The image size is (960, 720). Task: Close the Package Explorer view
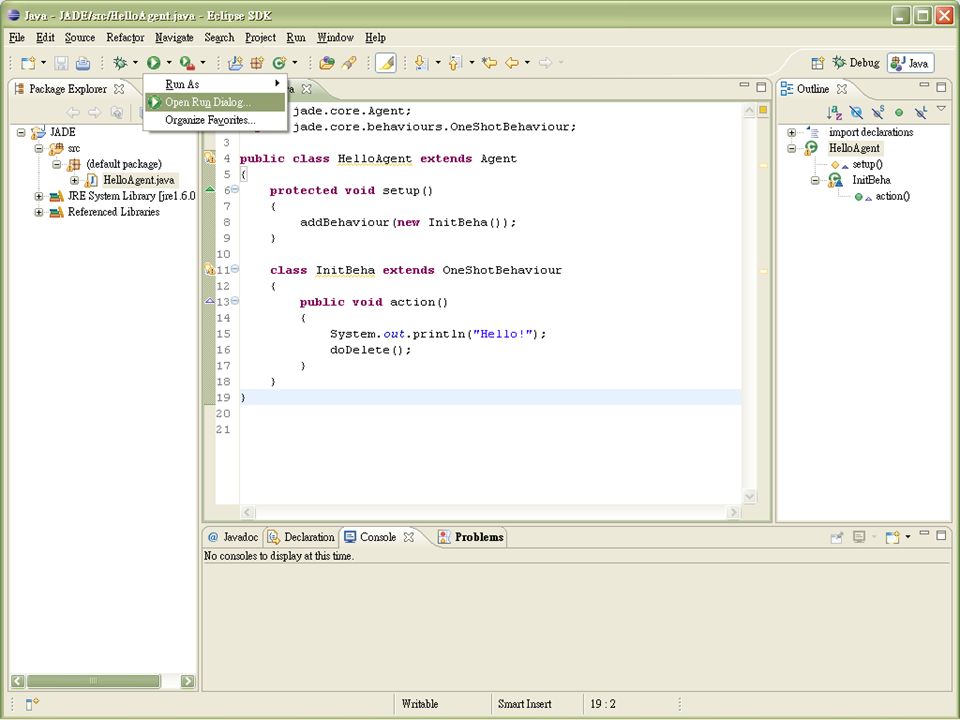click(x=119, y=89)
